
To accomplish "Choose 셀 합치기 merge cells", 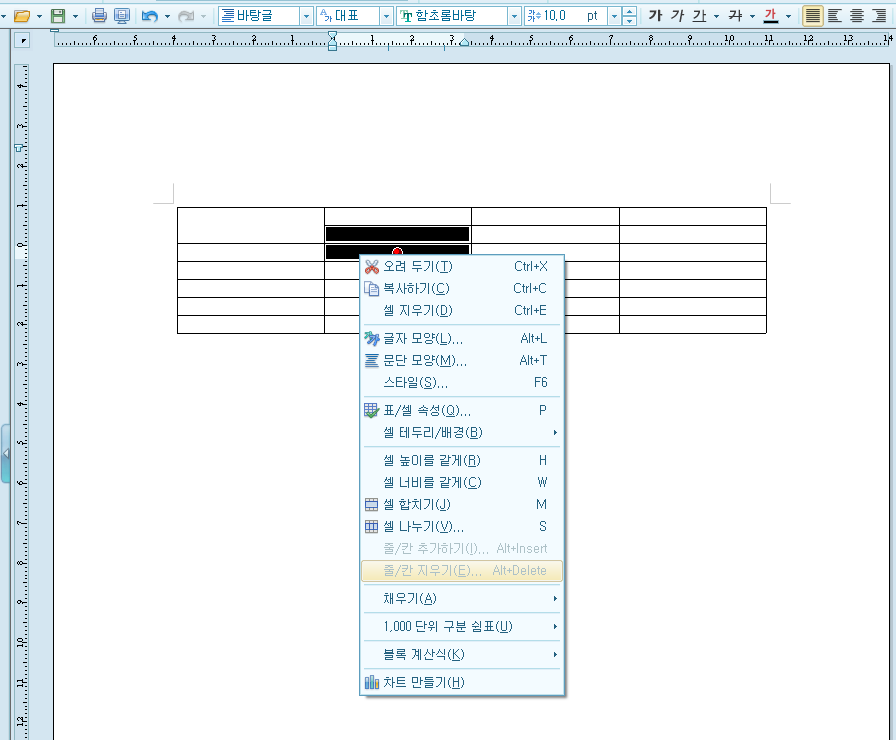I will [462, 505].
